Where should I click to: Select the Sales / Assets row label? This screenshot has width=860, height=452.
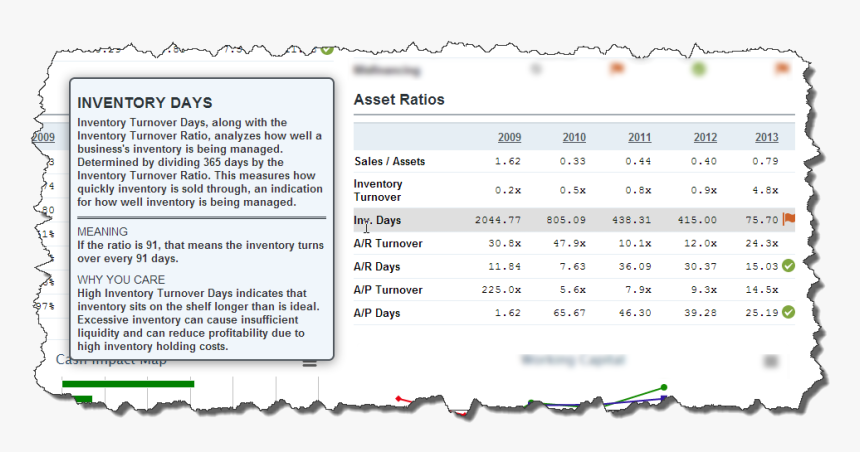tap(389, 161)
